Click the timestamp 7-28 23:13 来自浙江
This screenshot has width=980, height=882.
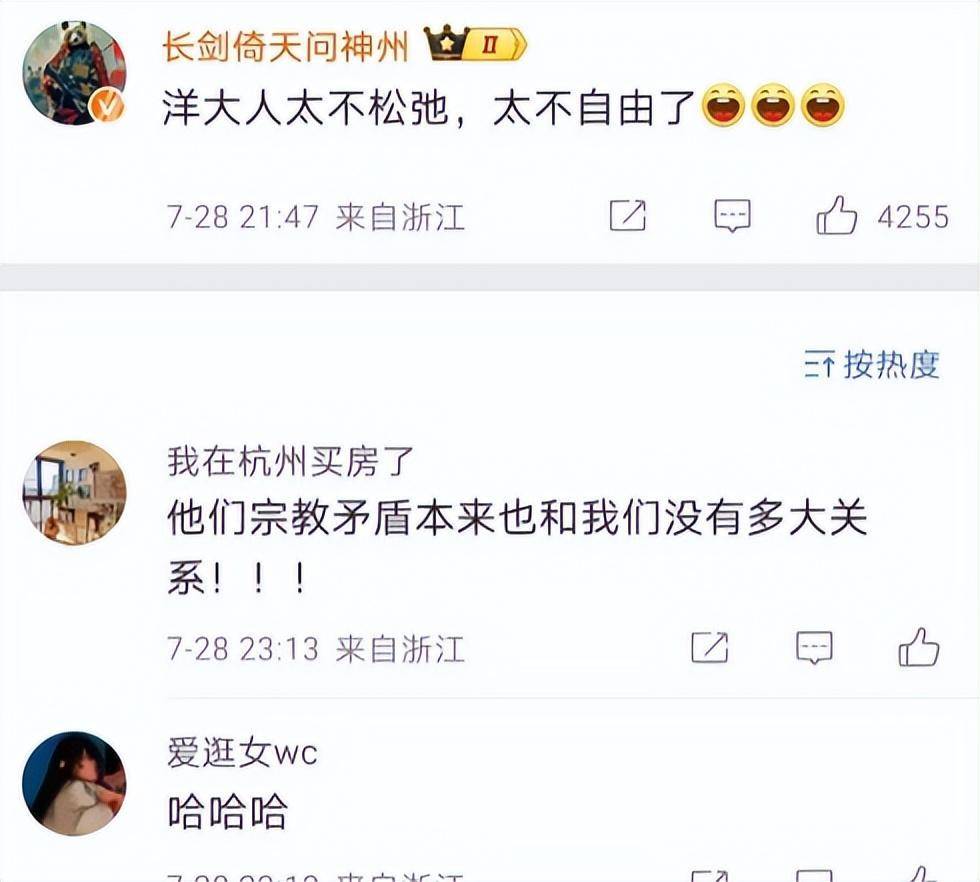point(316,649)
